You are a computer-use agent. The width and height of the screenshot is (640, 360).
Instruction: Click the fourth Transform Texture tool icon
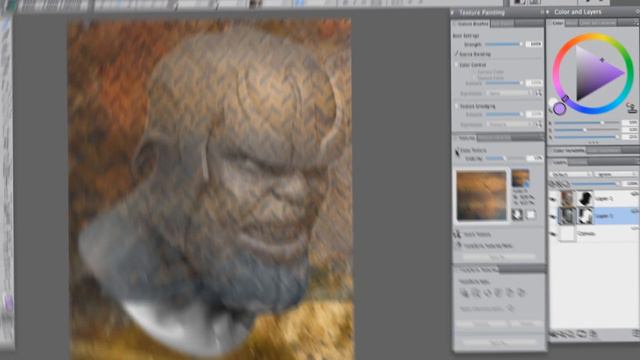click(498, 293)
